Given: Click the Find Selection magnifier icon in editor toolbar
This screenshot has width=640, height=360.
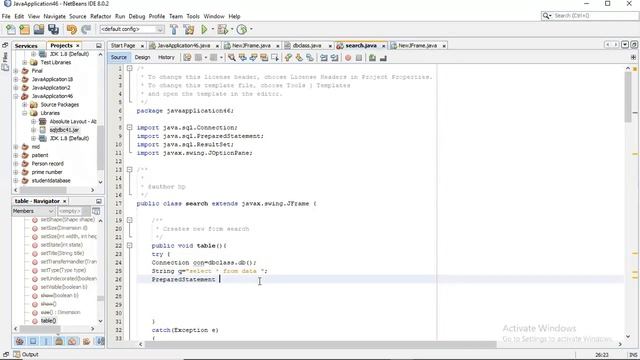Looking at the screenshot, I should point(231,58).
